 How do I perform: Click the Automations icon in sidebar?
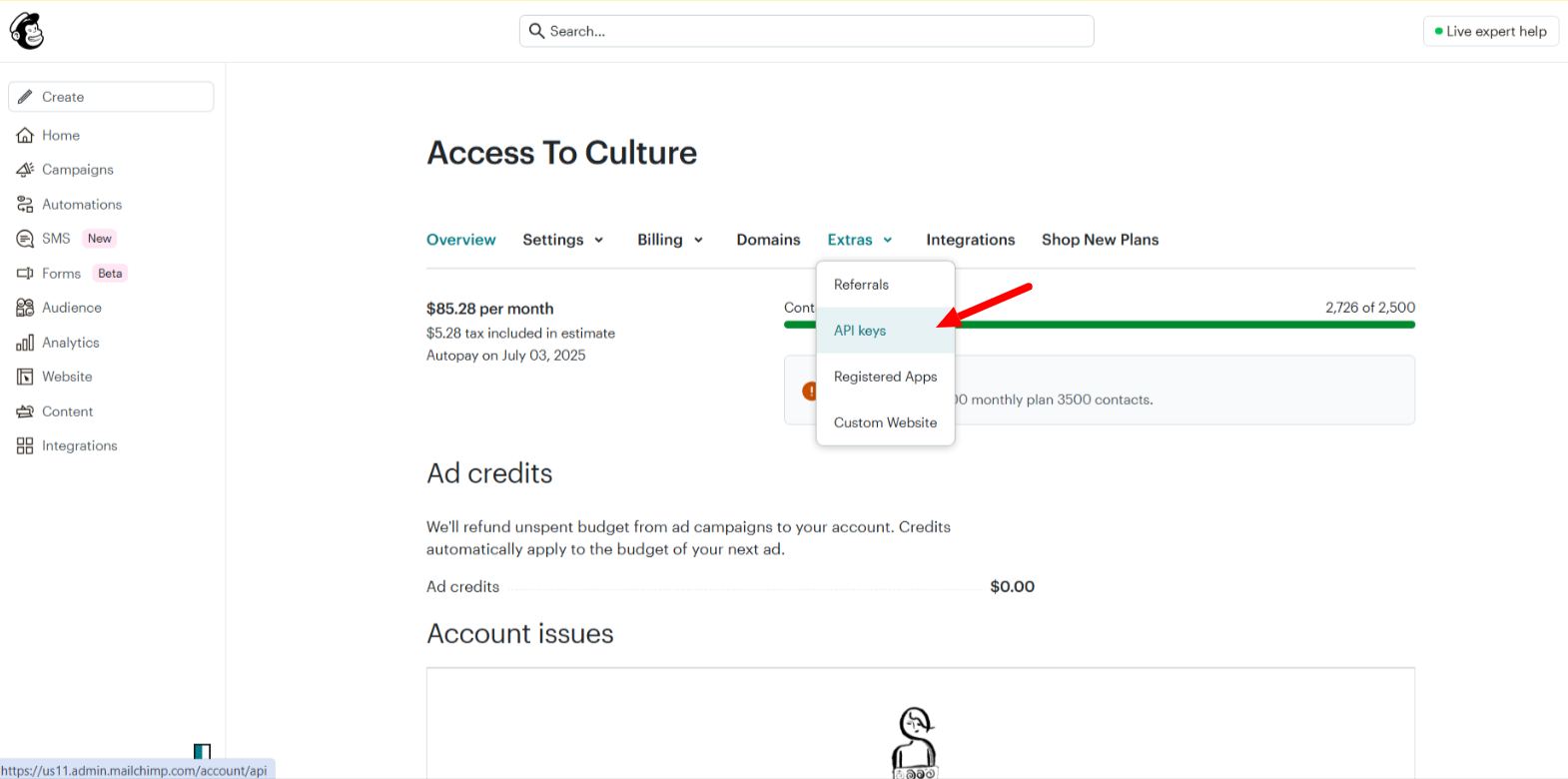pos(25,204)
